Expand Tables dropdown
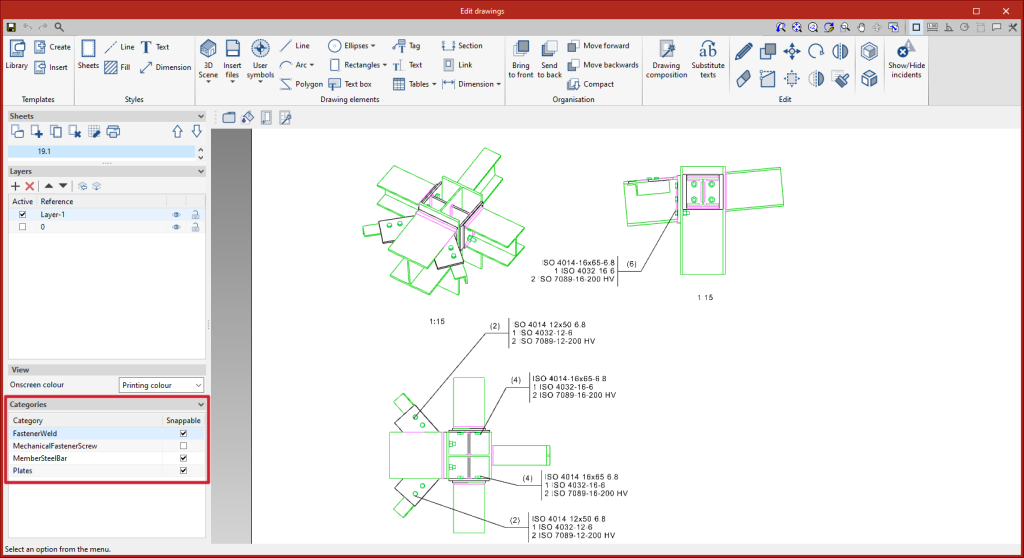Viewport: 1024px width, 558px height. click(434, 84)
